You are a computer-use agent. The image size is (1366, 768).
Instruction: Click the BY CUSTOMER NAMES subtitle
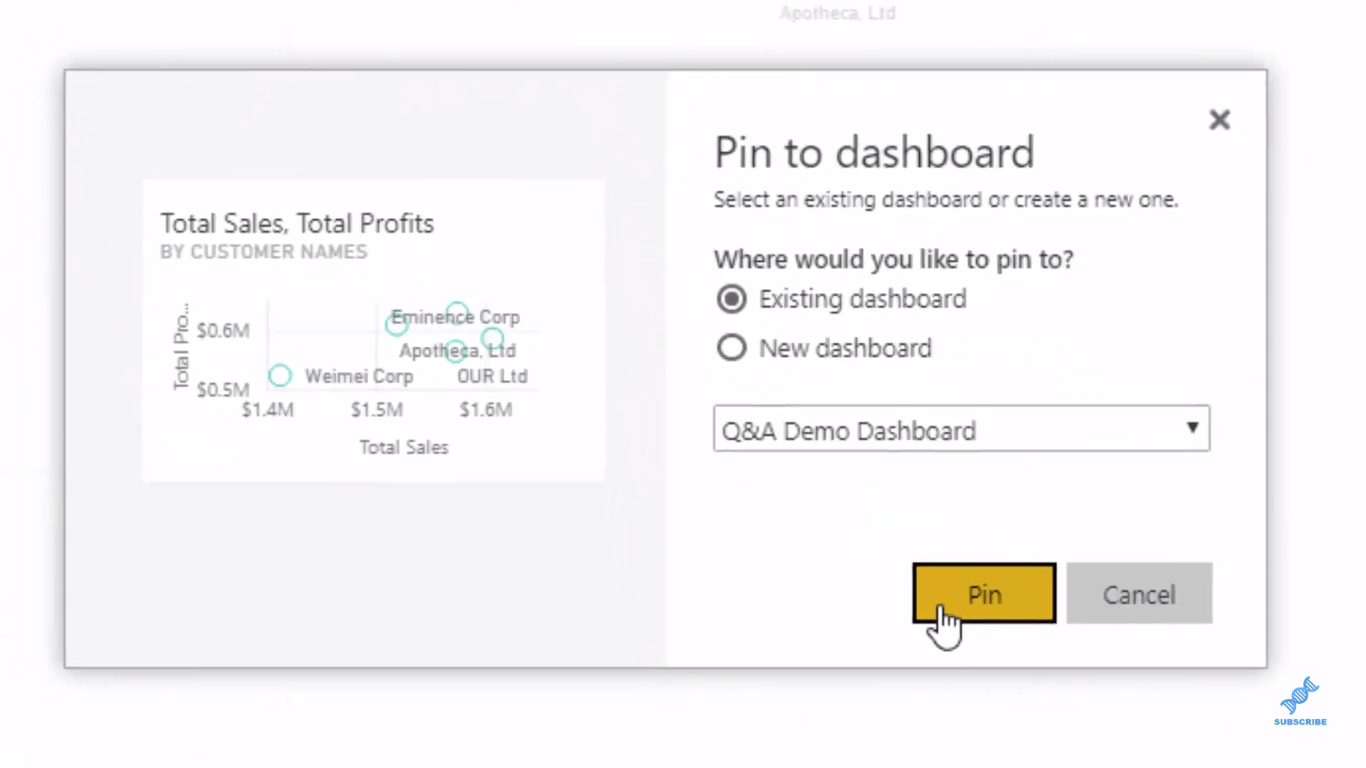(264, 252)
